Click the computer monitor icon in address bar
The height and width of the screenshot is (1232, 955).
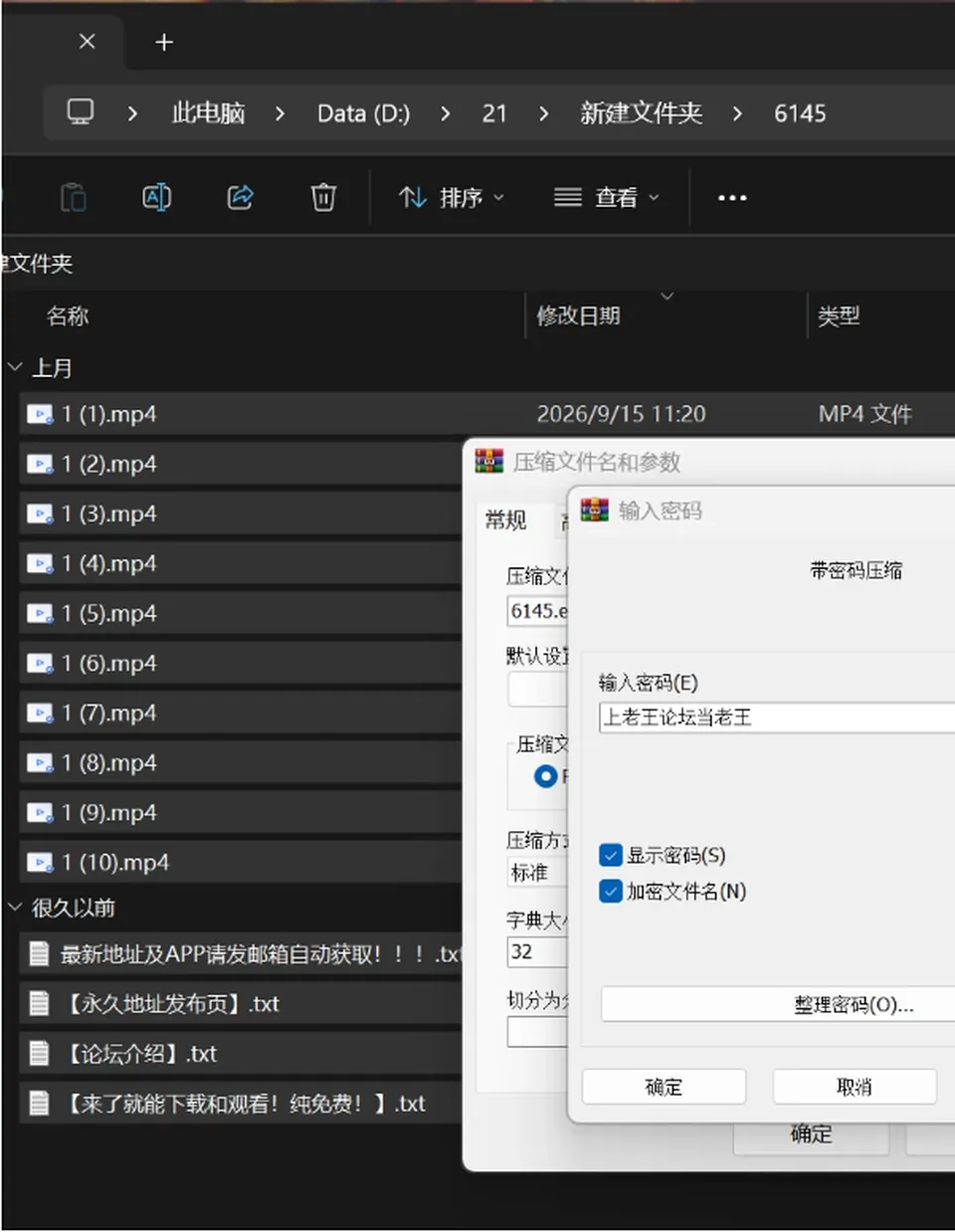(81, 112)
